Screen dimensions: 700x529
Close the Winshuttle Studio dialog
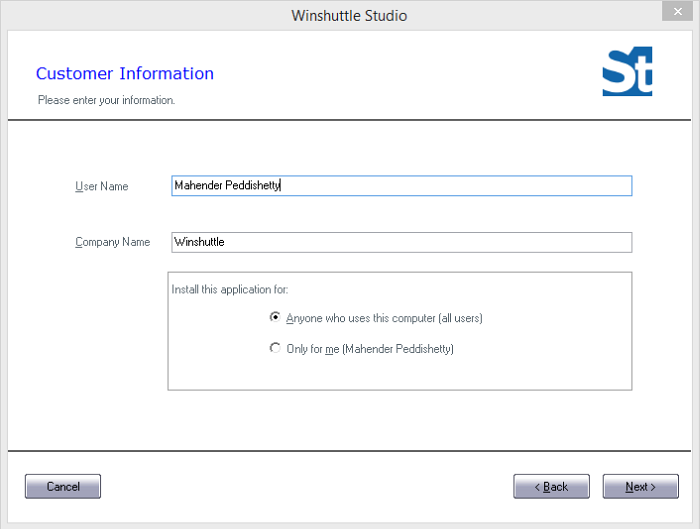coord(677,11)
